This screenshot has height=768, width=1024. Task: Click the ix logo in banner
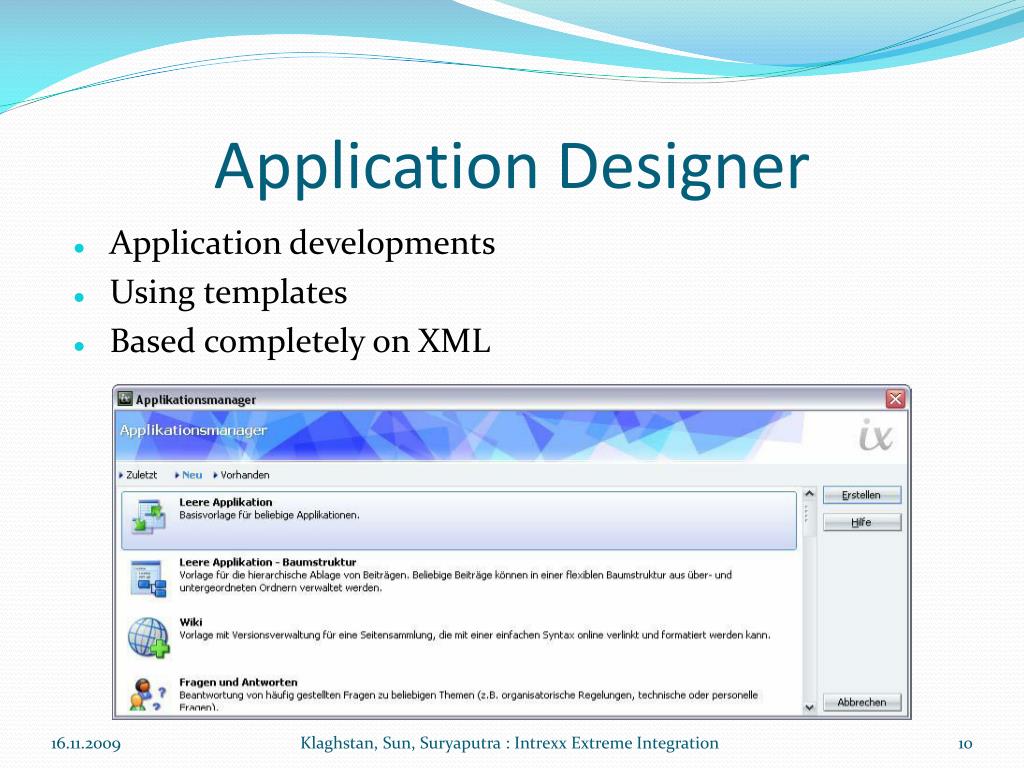point(875,436)
